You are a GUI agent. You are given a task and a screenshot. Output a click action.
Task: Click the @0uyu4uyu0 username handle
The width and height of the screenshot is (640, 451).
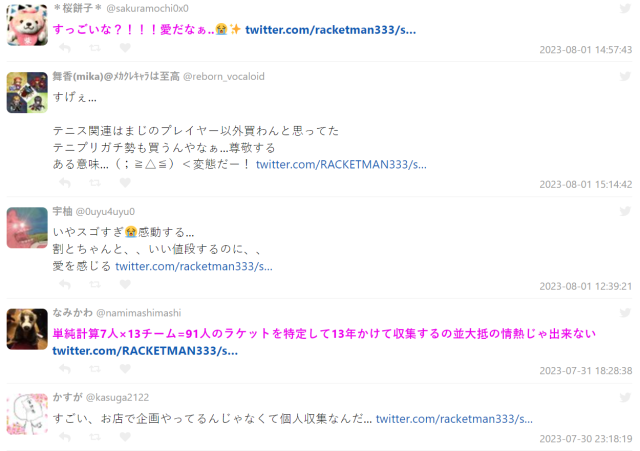(x=105, y=212)
